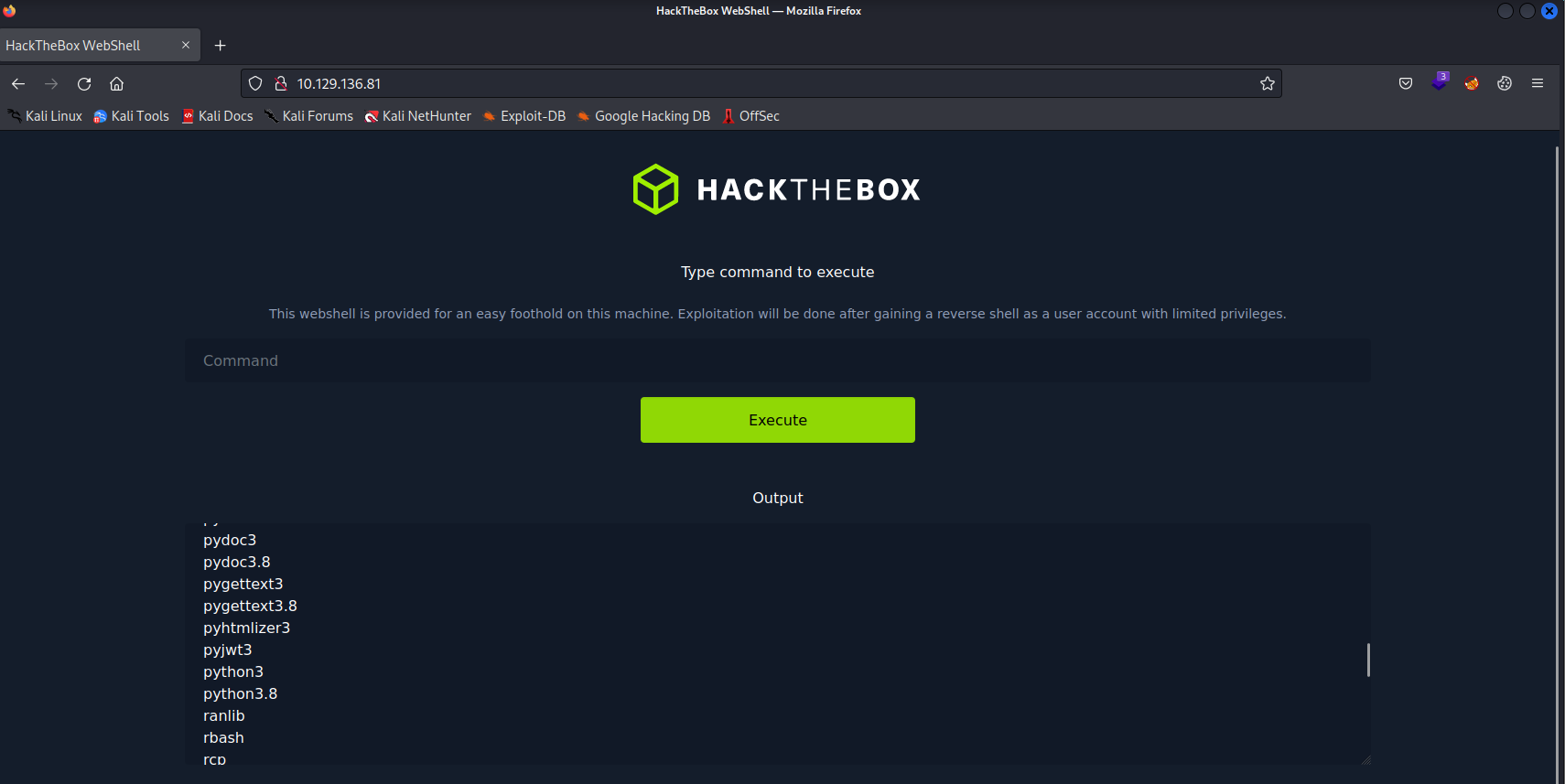Go back using the back arrow
Image resolution: width=1565 pixels, height=784 pixels.
tap(18, 83)
